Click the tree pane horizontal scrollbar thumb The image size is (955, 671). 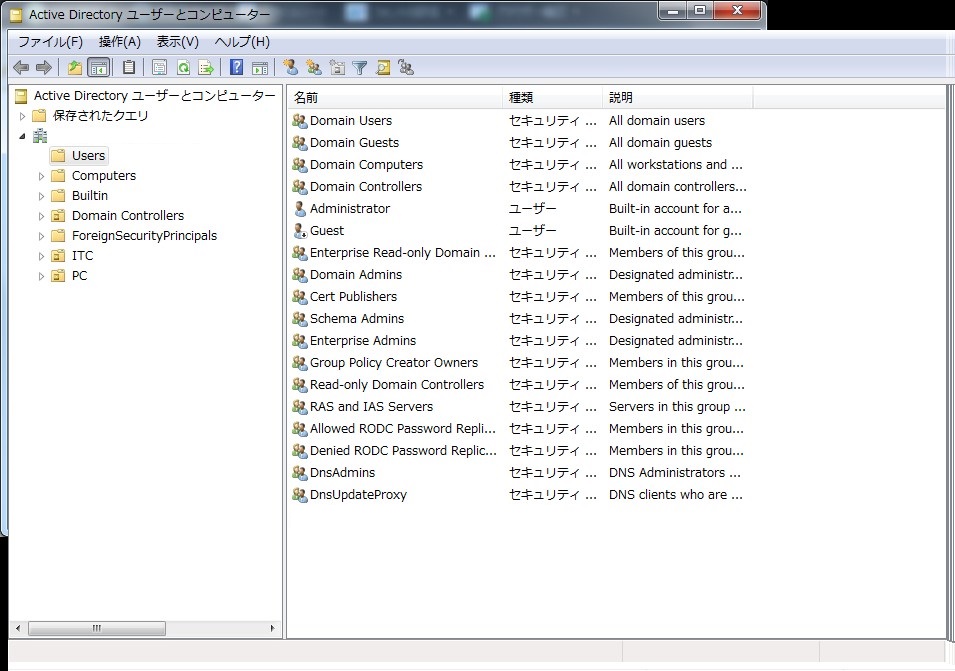pos(97,628)
